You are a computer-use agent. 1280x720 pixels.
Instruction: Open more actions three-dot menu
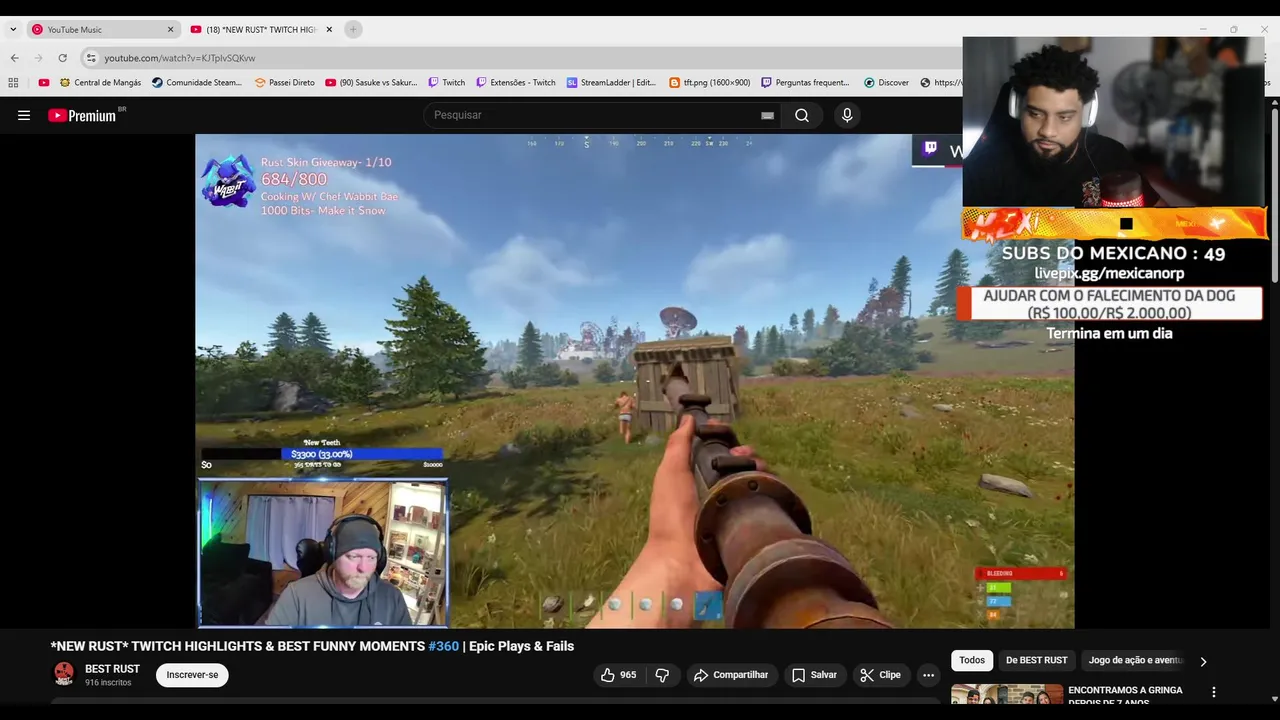[x=928, y=675]
